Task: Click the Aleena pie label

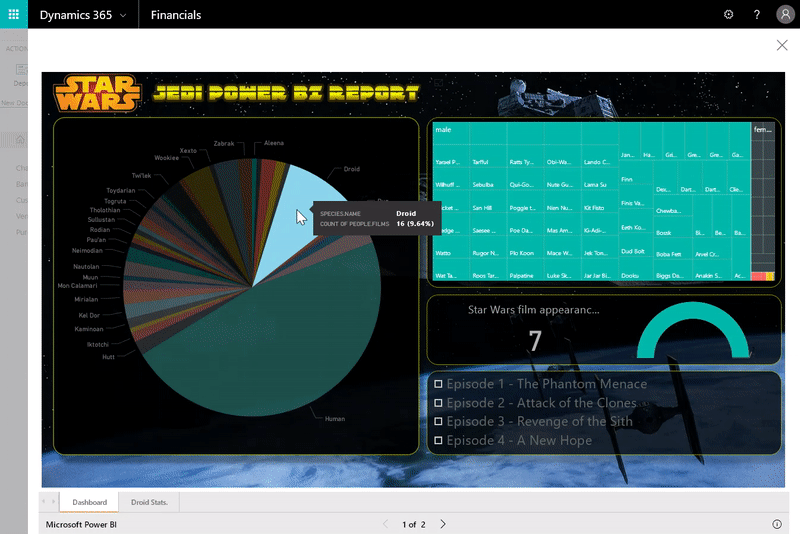Action: coord(274,143)
